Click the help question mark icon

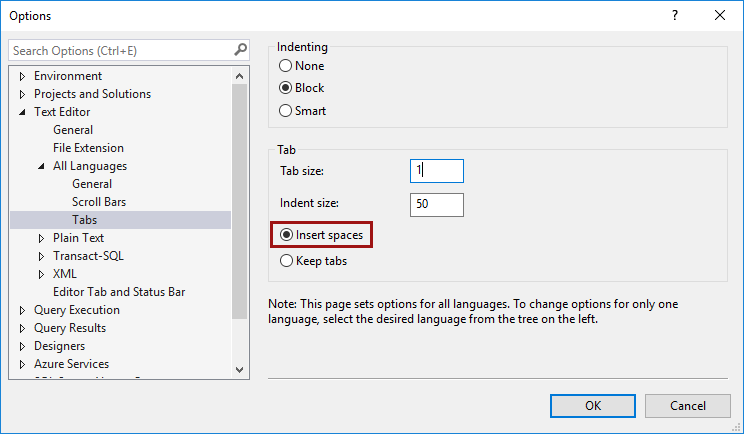click(675, 15)
